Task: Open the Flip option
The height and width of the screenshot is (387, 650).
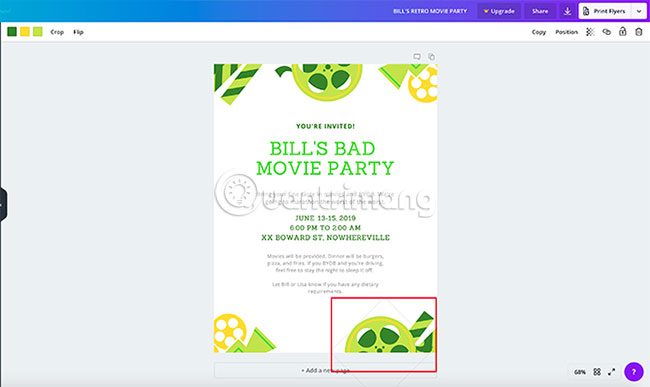Action: click(78, 32)
